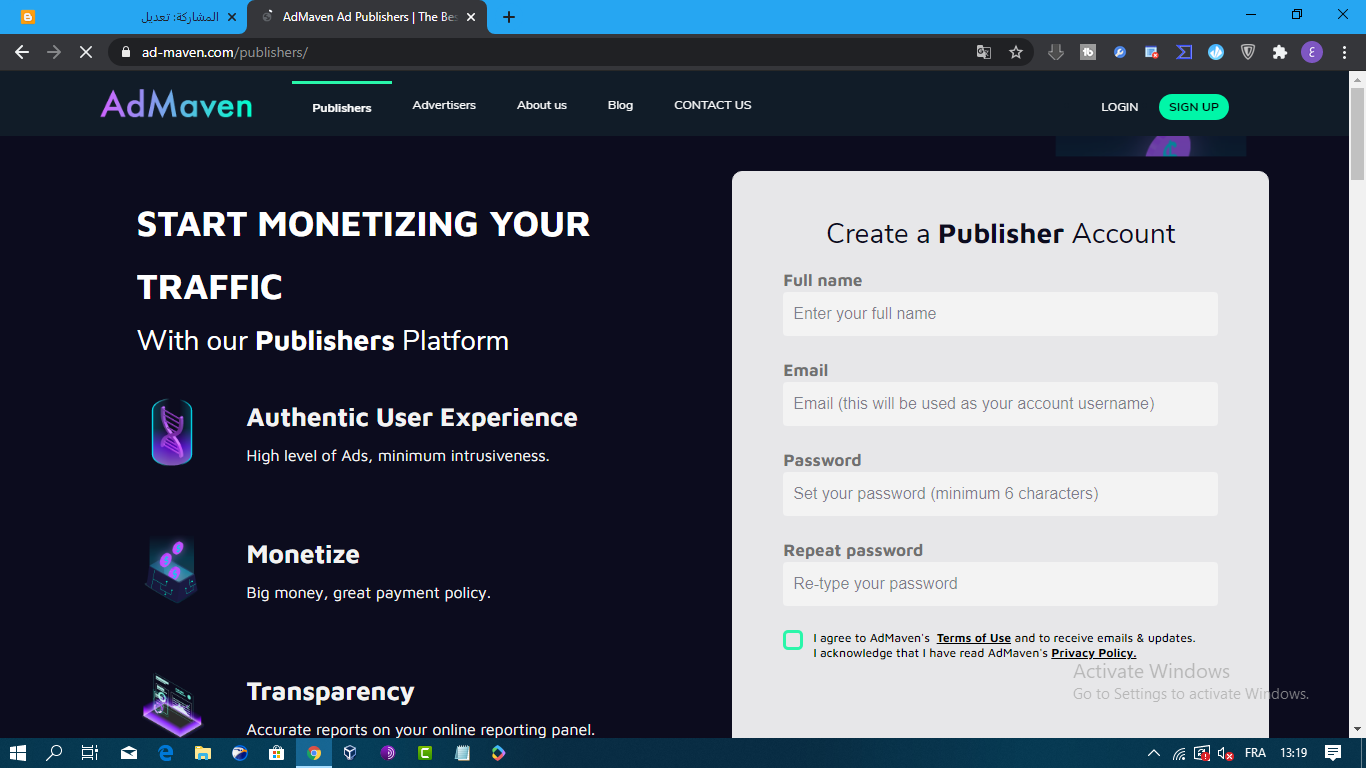Click the green SIGN UP button
Image resolution: width=1366 pixels, height=768 pixels.
[x=1193, y=107]
